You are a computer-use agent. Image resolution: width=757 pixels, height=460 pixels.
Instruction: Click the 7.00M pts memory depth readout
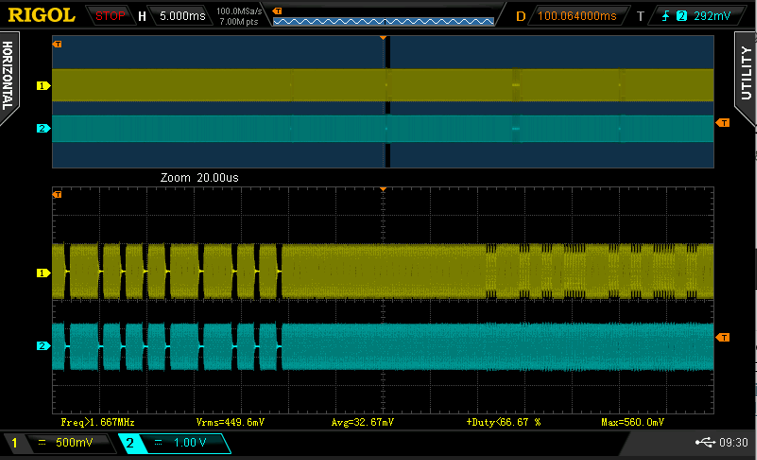[x=239, y=22]
